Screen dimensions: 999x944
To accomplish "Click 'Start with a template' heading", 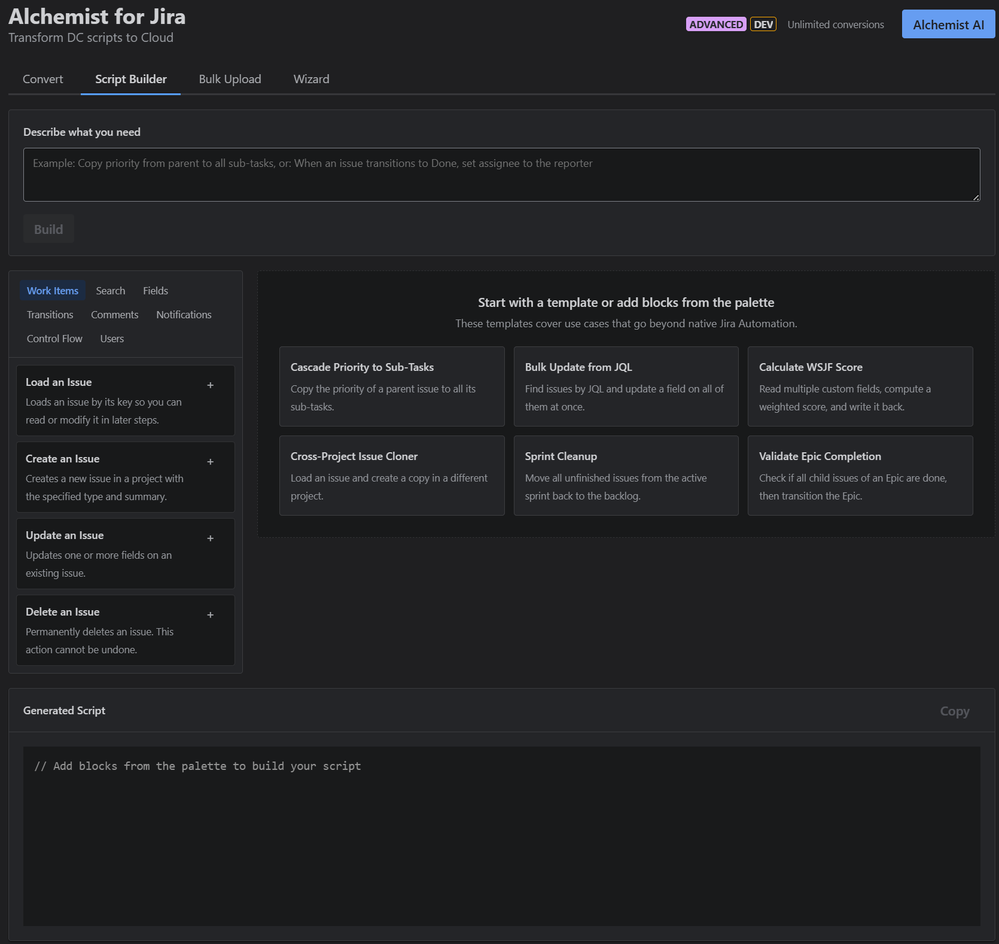I will tap(626, 303).
